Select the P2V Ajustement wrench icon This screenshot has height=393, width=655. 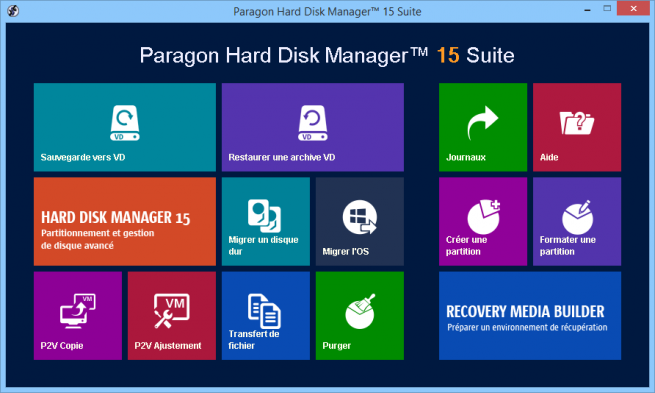click(x=172, y=311)
